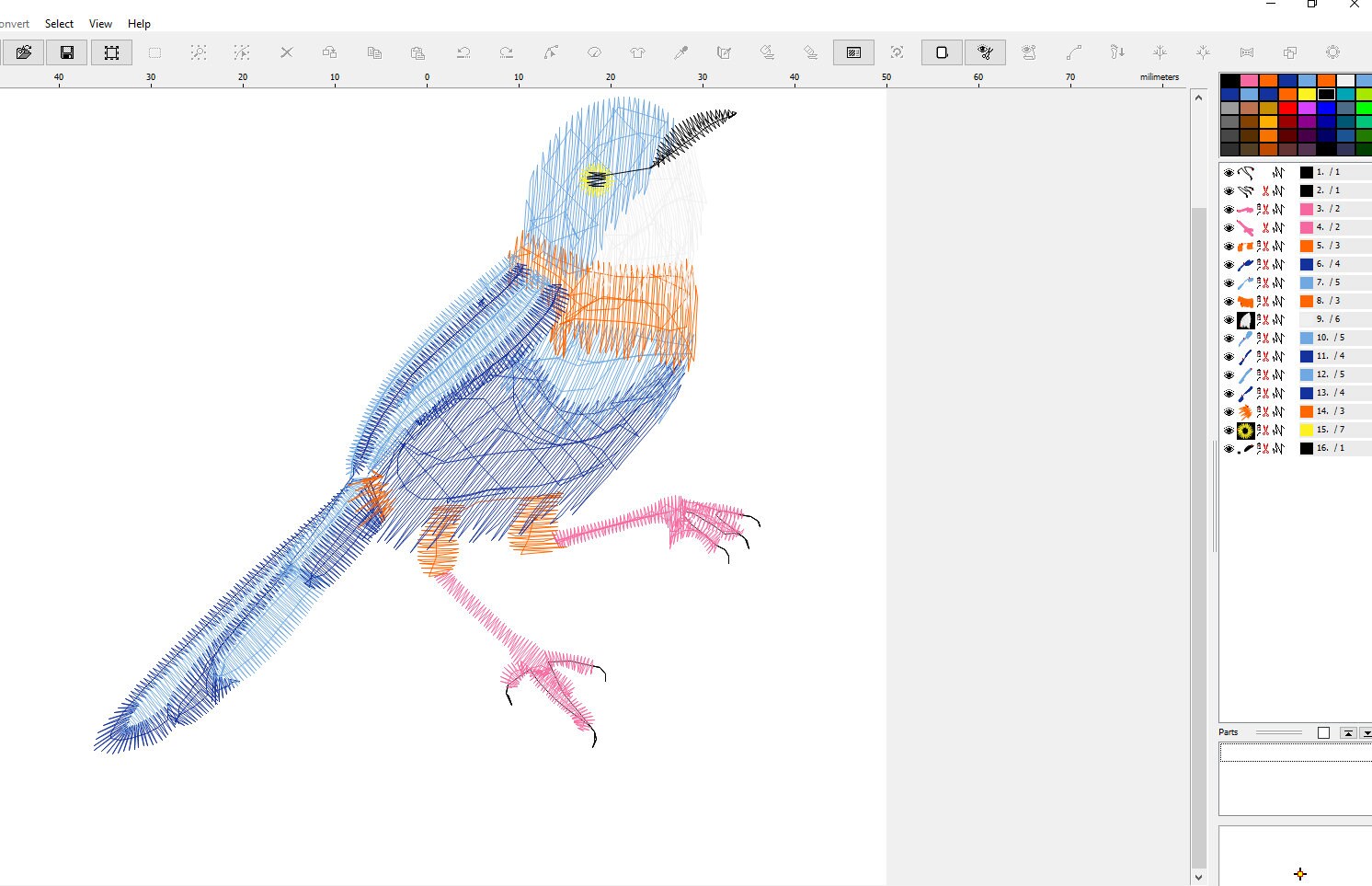Click the Undo arrow icon
The height and width of the screenshot is (886, 1372).
(463, 52)
